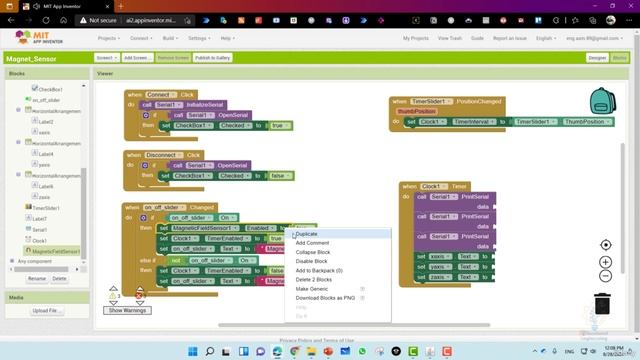This screenshot has height=360, width=640.
Task: Click the gear on Connect if block
Action: [x=146, y=116]
